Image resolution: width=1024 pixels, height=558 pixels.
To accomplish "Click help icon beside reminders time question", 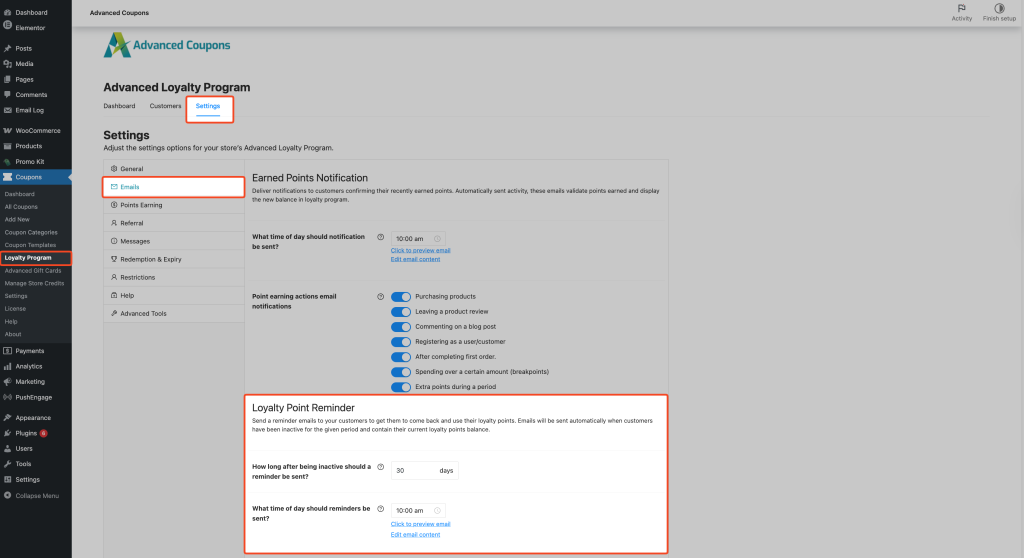I will point(380,509).
